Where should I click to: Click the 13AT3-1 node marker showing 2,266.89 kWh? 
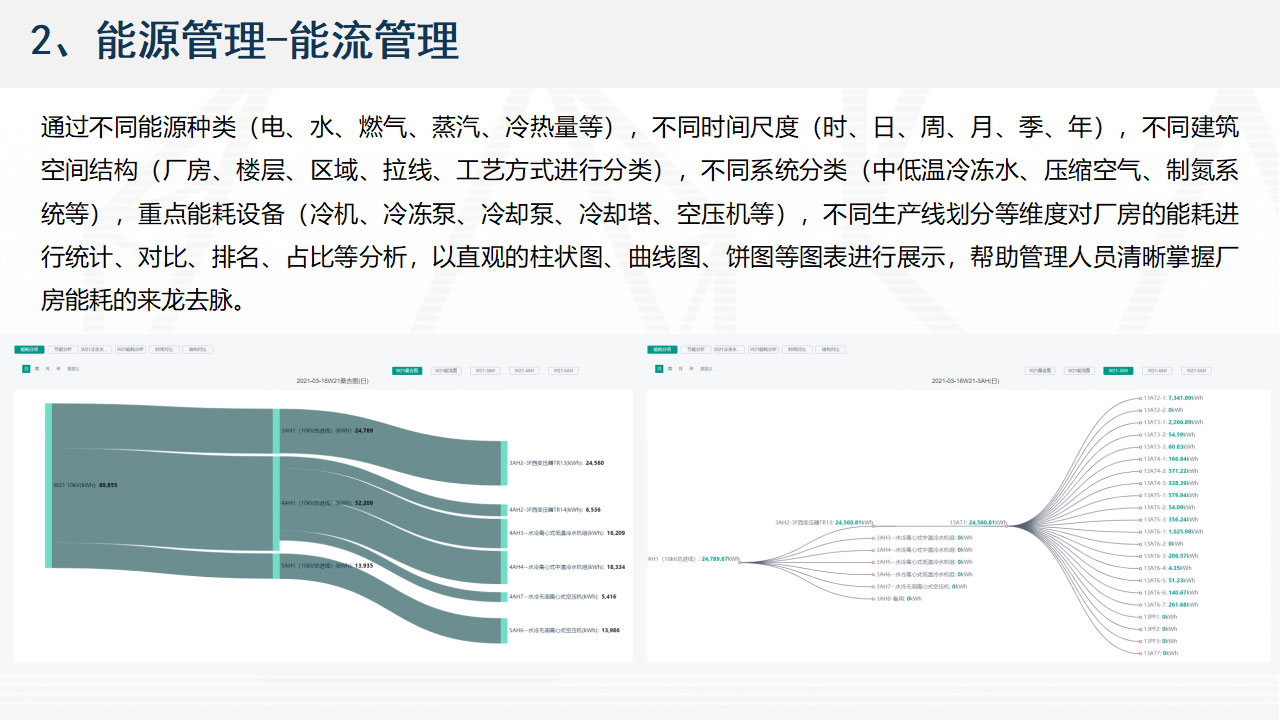click(1141, 422)
